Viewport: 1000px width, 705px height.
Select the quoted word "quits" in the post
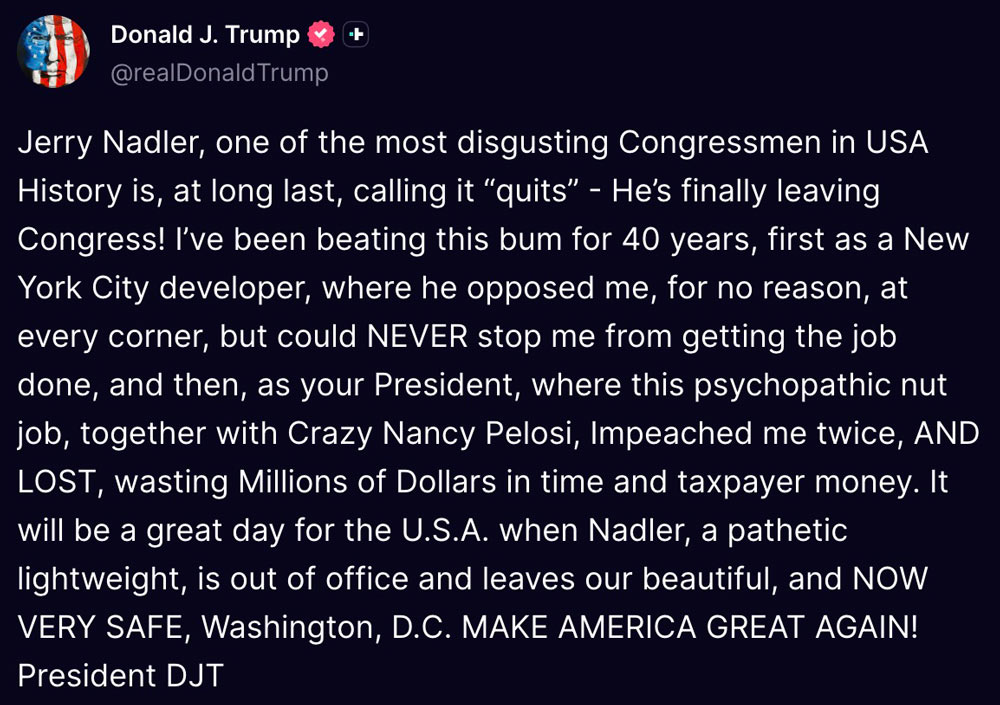coord(533,191)
